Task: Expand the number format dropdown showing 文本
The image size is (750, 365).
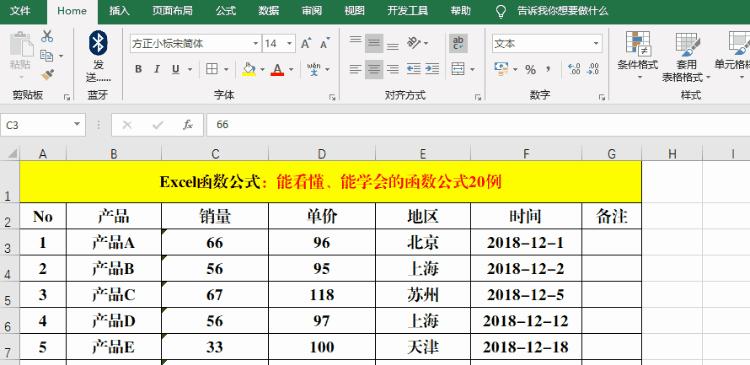Action: (596, 44)
